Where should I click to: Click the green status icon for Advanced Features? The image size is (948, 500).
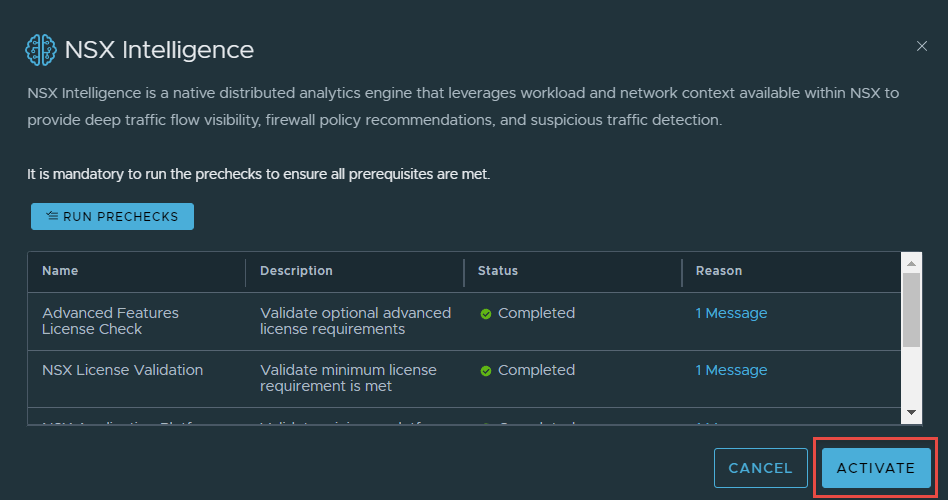tap(485, 314)
